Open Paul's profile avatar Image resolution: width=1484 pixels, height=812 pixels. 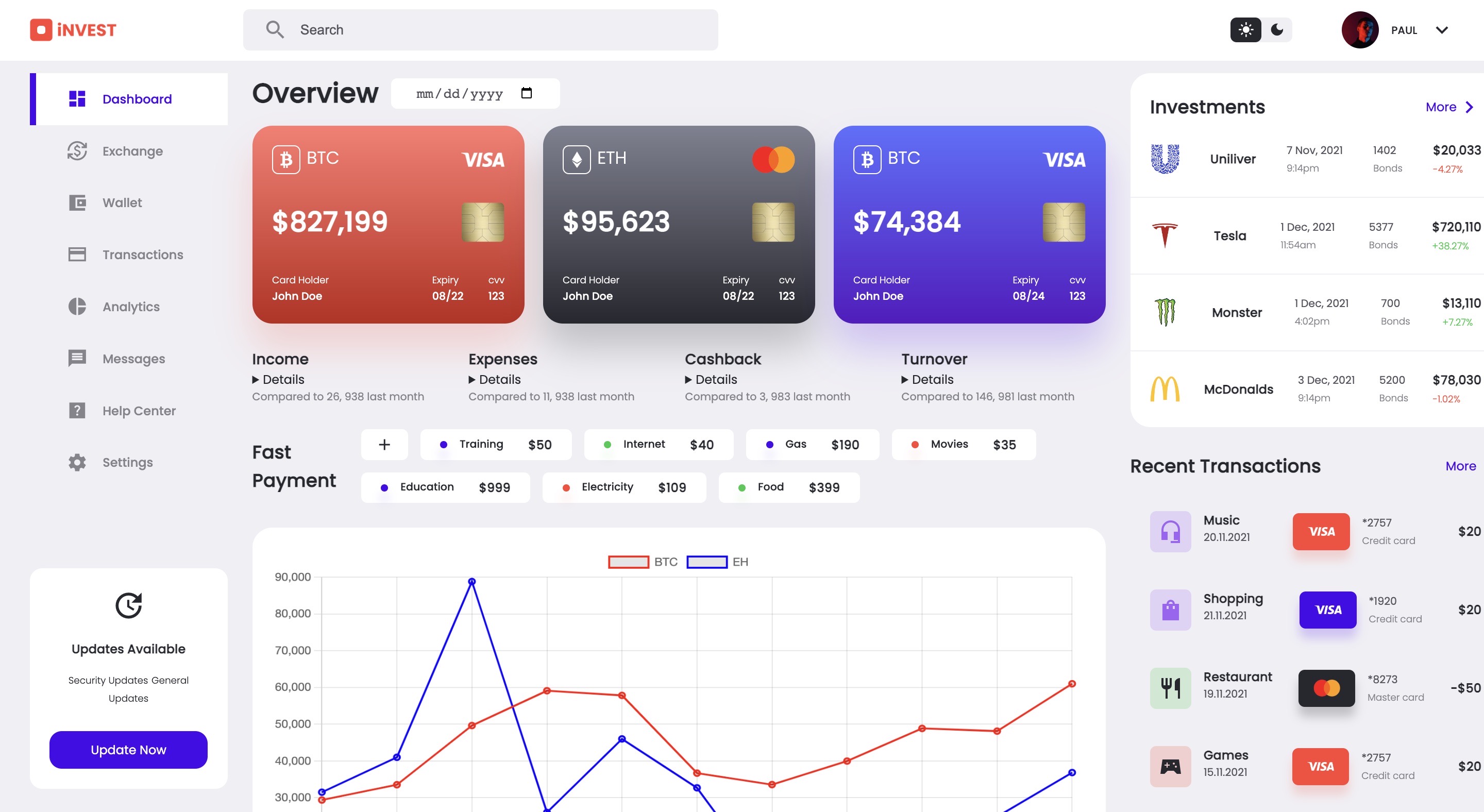click(x=1360, y=30)
